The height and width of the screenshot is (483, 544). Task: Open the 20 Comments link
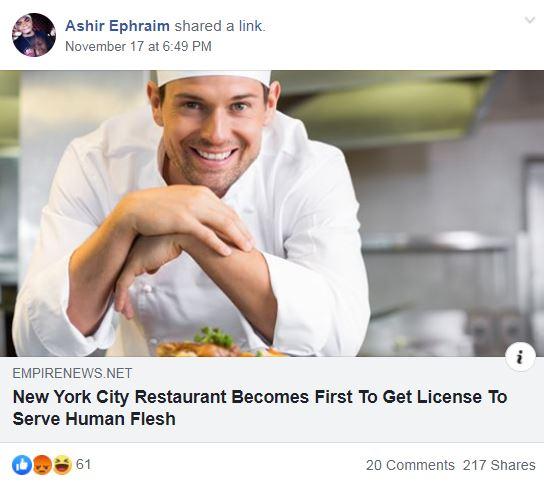click(410, 465)
